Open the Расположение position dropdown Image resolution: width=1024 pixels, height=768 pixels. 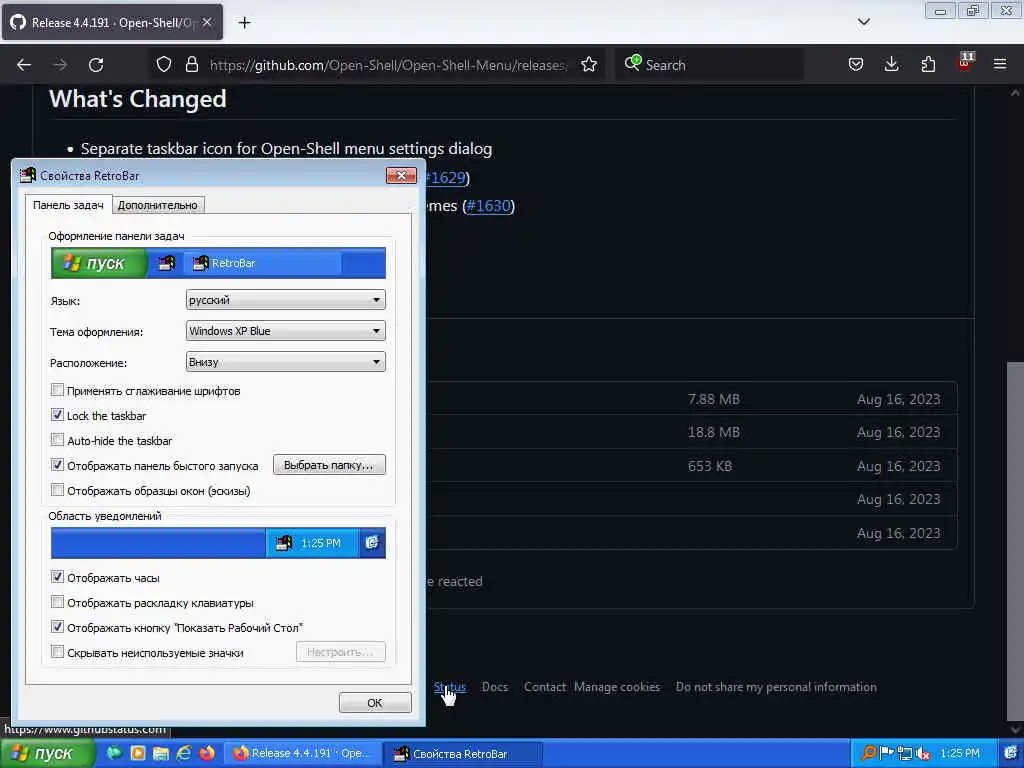point(285,362)
